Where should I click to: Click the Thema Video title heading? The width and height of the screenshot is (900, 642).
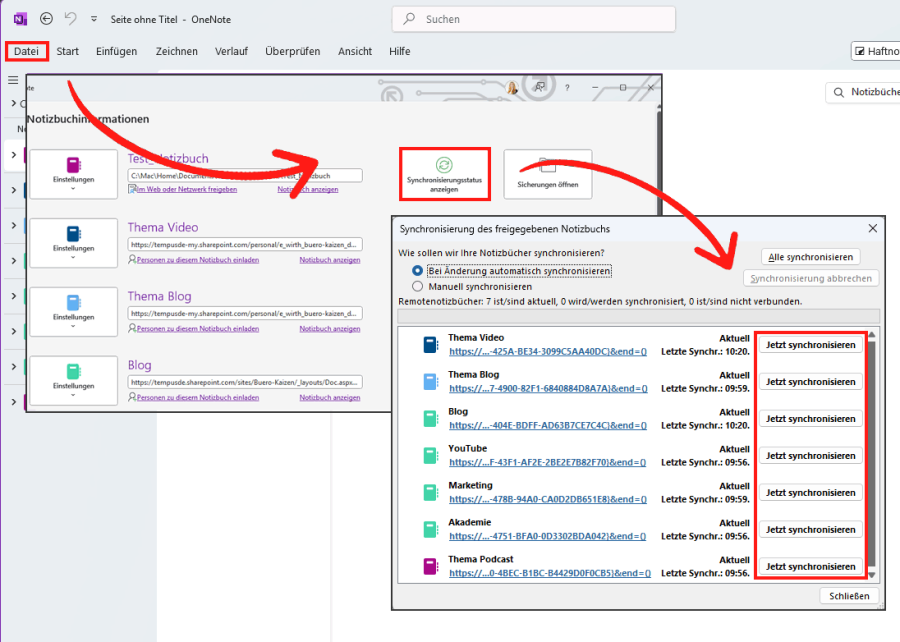pos(163,227)
